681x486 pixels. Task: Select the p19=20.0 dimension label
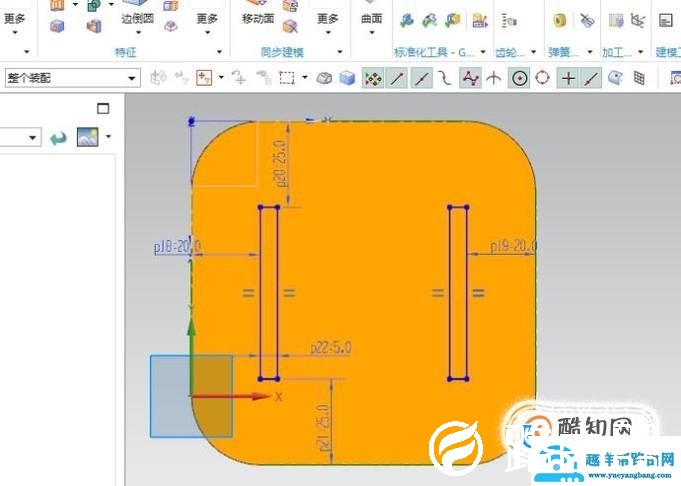(x=512, y=246)
